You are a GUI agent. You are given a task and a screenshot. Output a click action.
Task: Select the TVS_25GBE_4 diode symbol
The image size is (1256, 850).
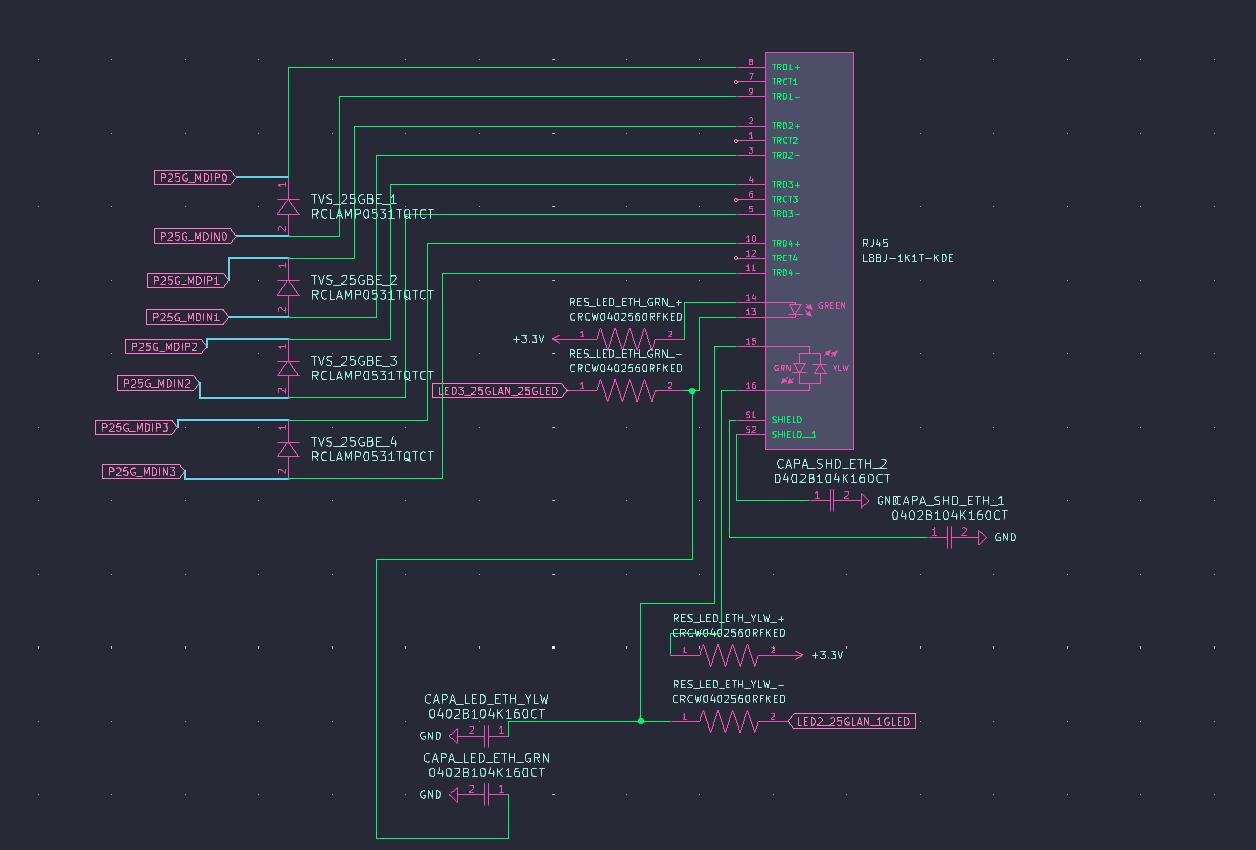pyautogui.click(x=288, y=451)
